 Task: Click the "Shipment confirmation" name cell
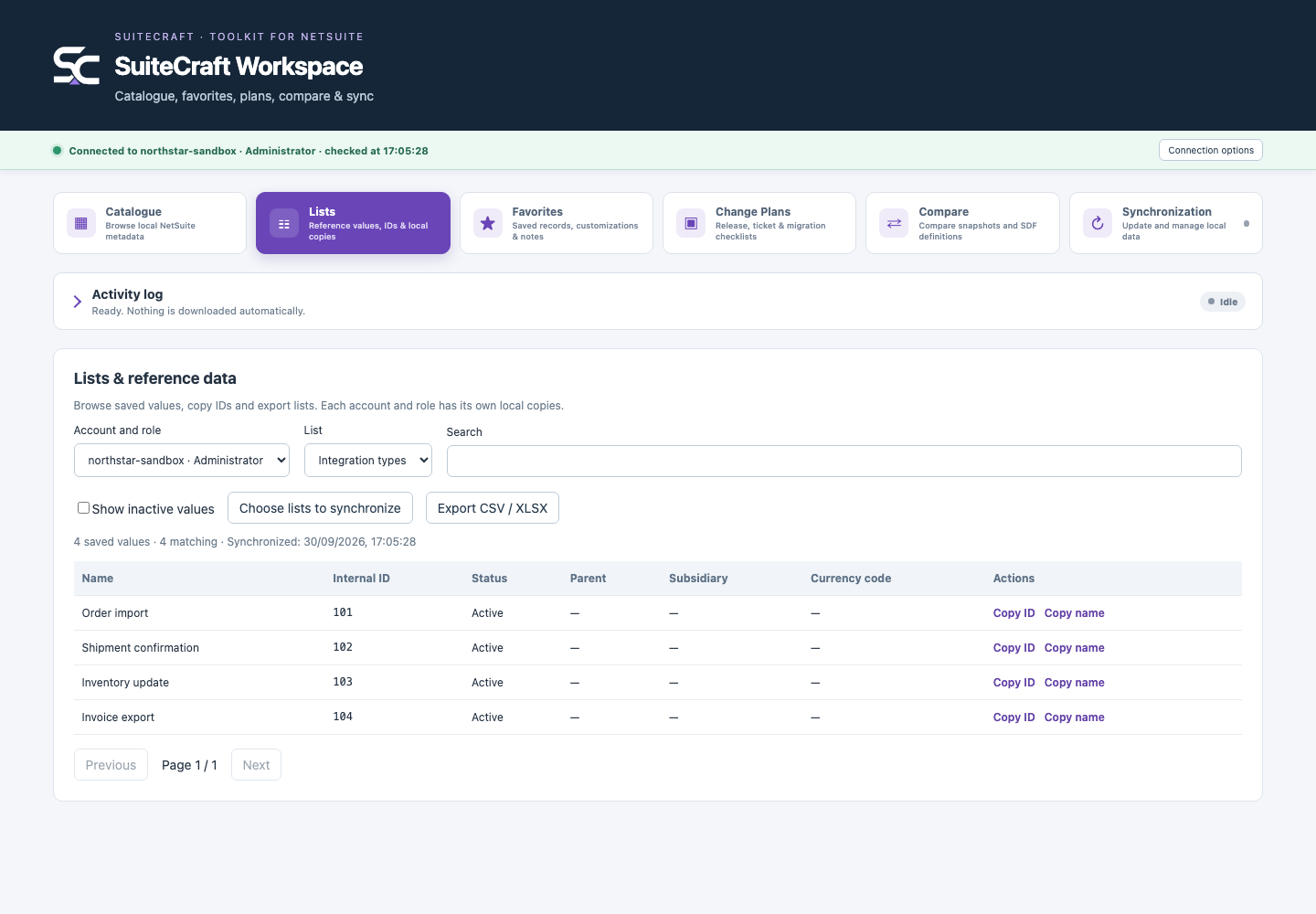pyautogui.click(x=141, y=648)
